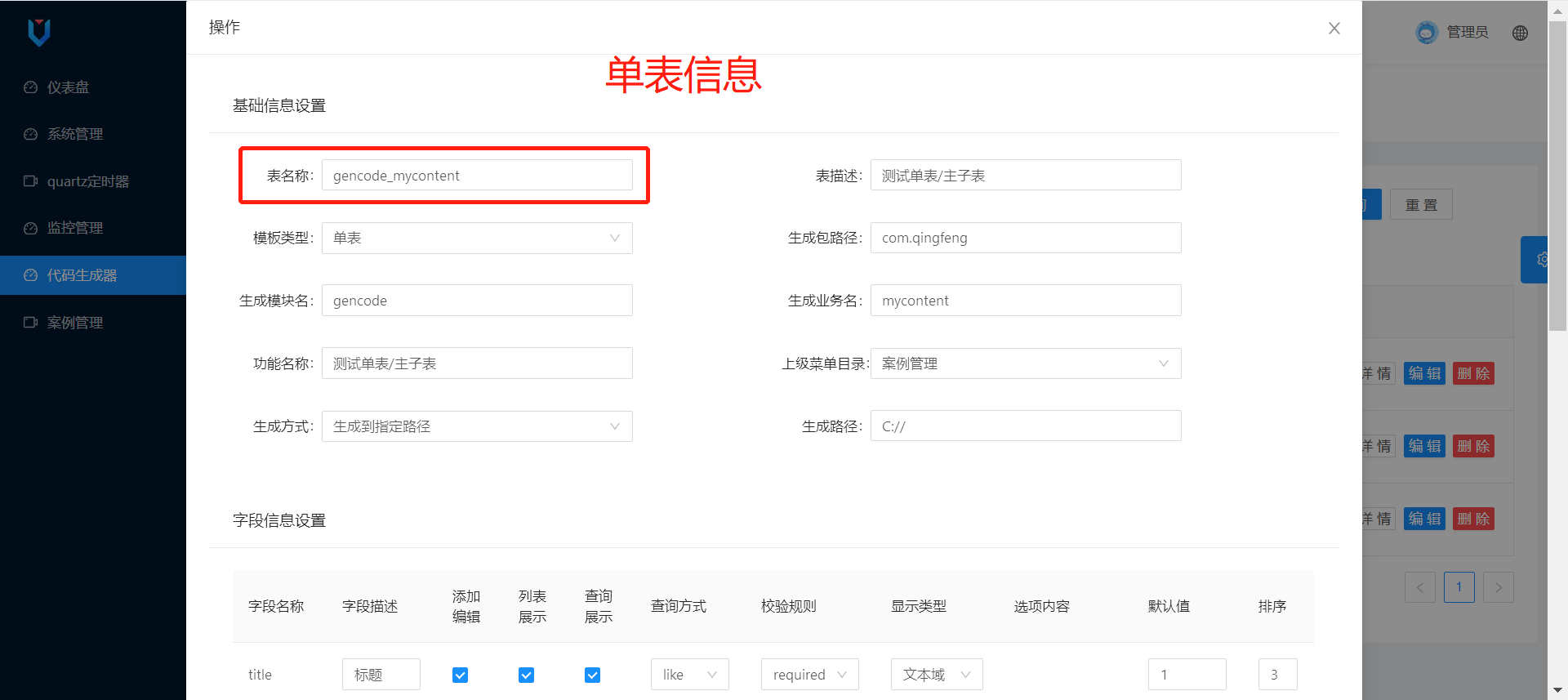Click the app logo in the sidebar
The width and height of the screenshot is (1568, 700).
(39, 32)
